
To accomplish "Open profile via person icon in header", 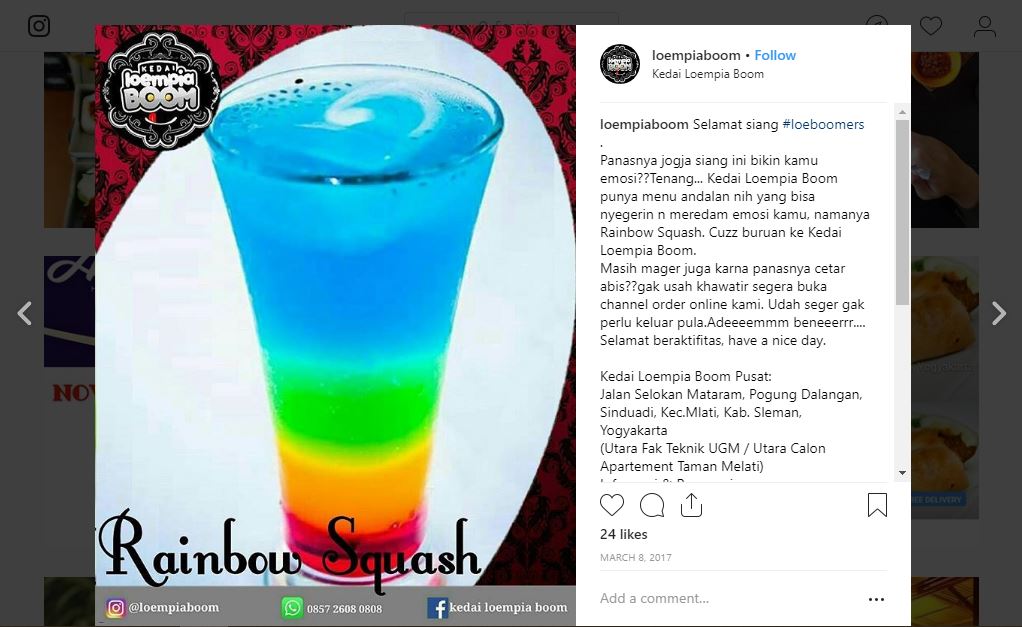I will 985,26.
